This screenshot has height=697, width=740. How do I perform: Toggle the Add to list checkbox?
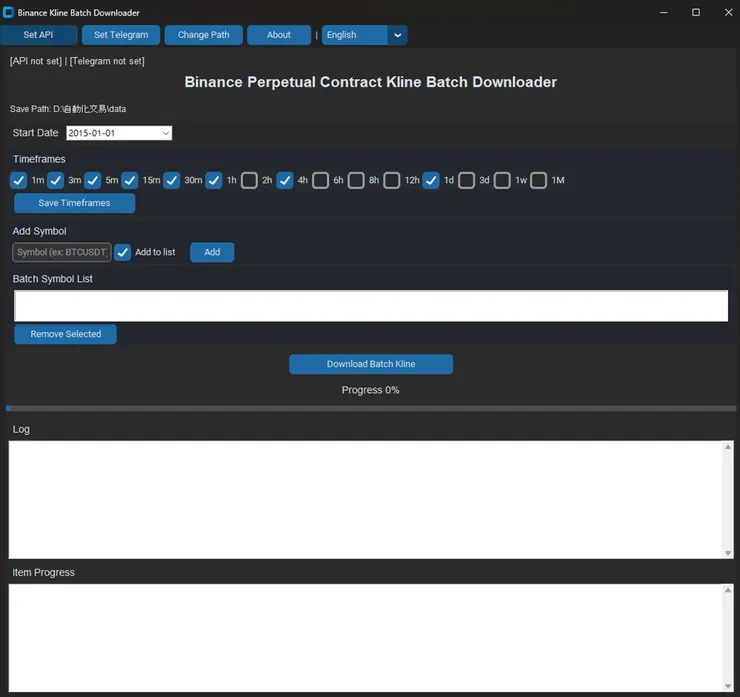[122, 252]
